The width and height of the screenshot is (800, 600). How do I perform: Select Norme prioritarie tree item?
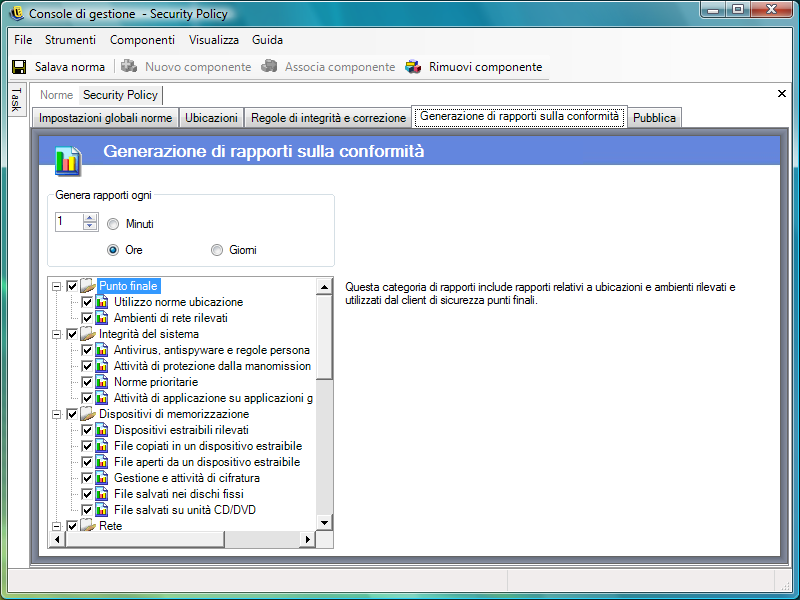[156, 382]
